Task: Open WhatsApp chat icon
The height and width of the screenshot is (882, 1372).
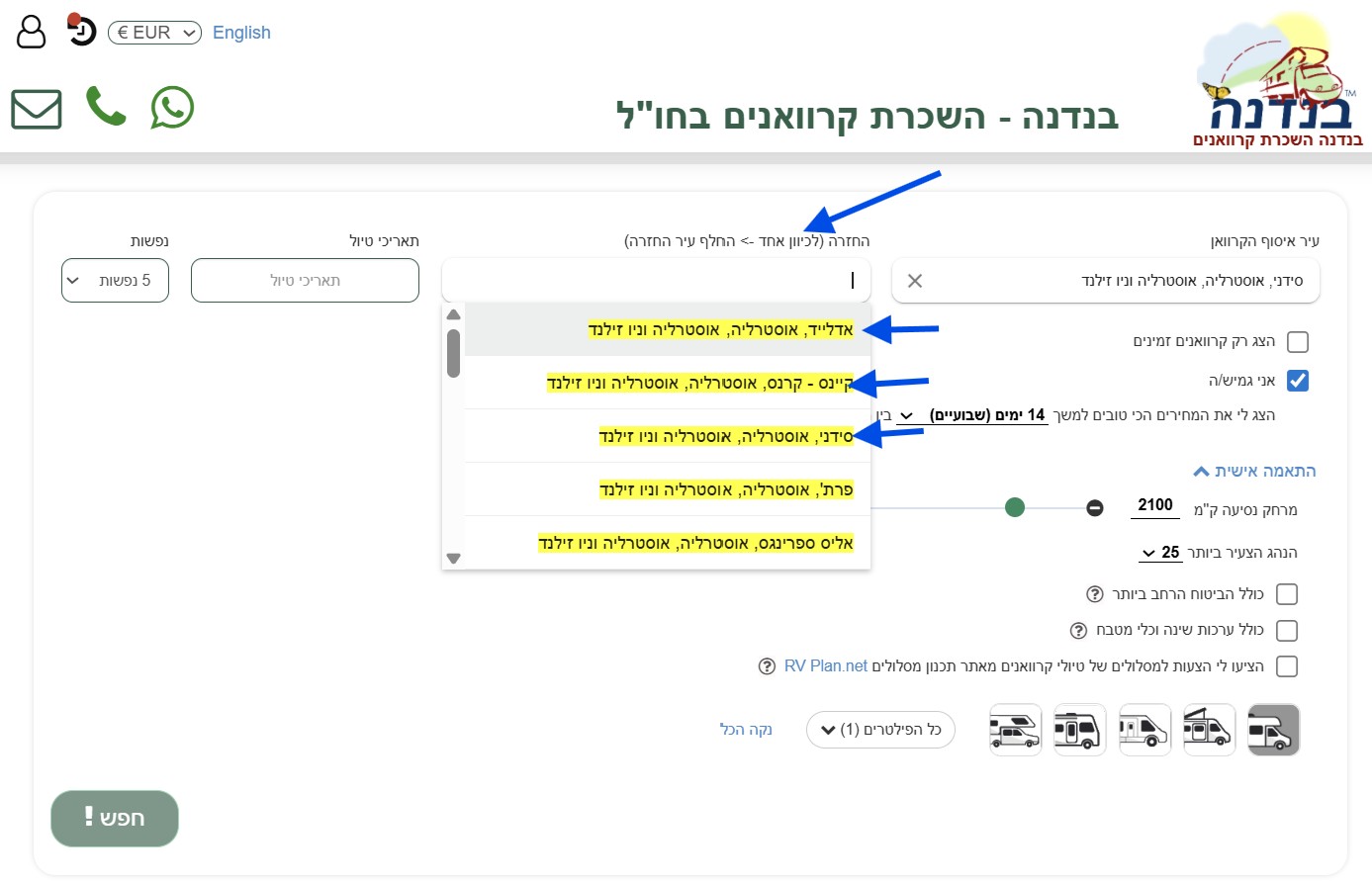Action: [x=172, y=108]
